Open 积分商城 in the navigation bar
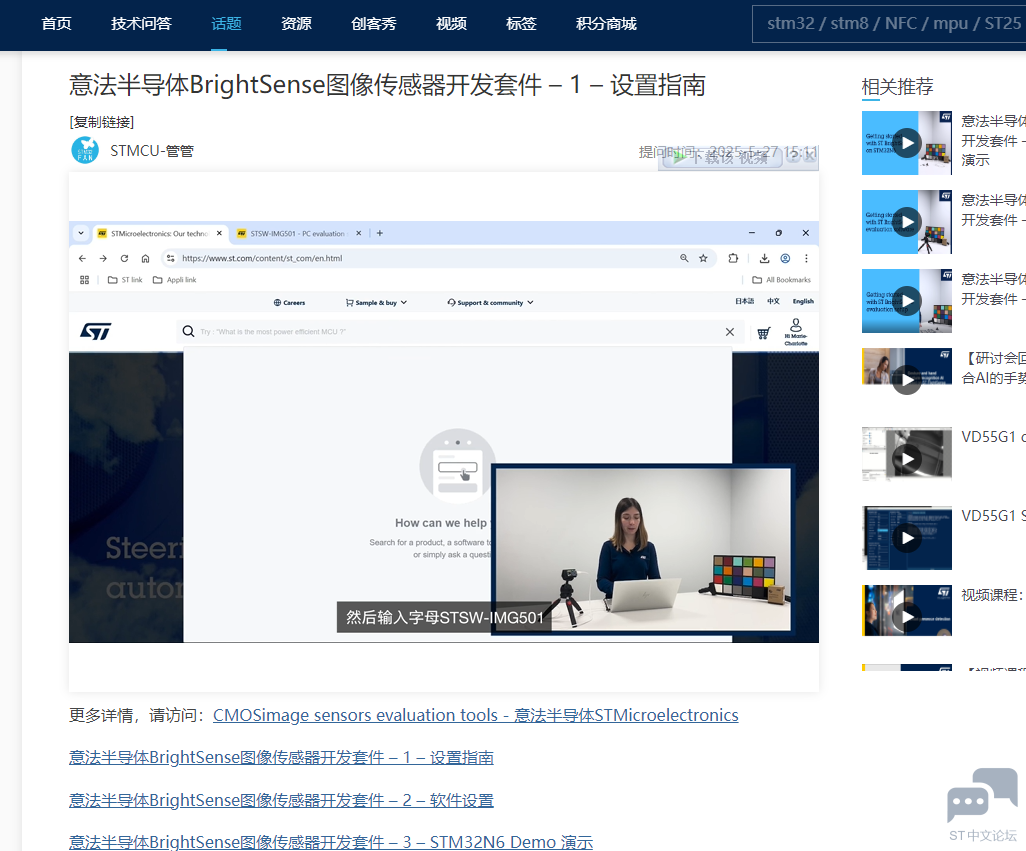The image size is (1026, 851). 606,24
